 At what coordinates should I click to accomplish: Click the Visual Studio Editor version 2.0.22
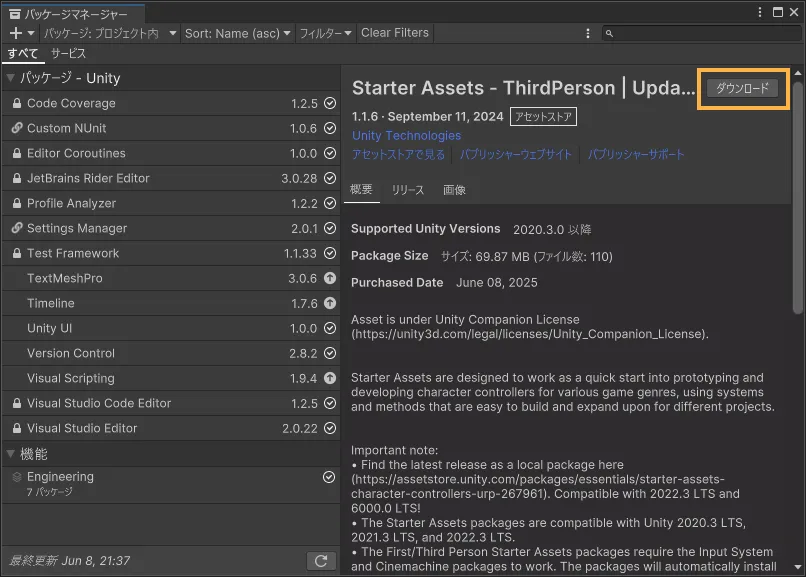(300, 429)
